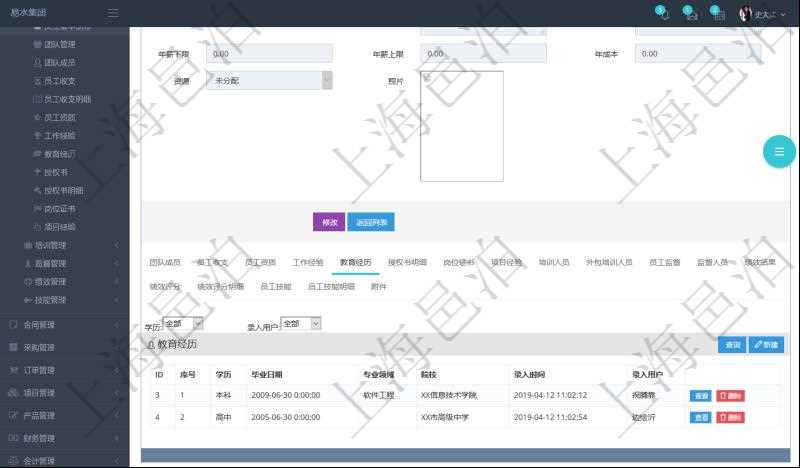Switch to the 培训人员 tab
This screenshot has width=800, height=468.
pos(554,262)
